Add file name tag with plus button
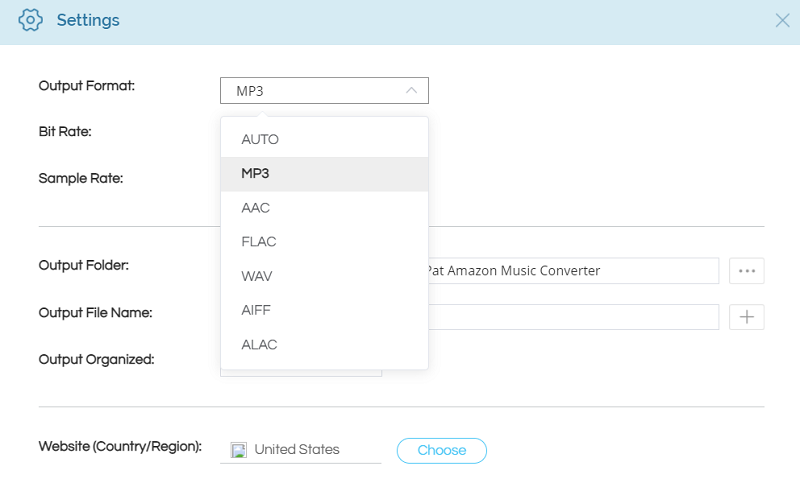This screenshot has height=491, width=800. coord(747,317)
